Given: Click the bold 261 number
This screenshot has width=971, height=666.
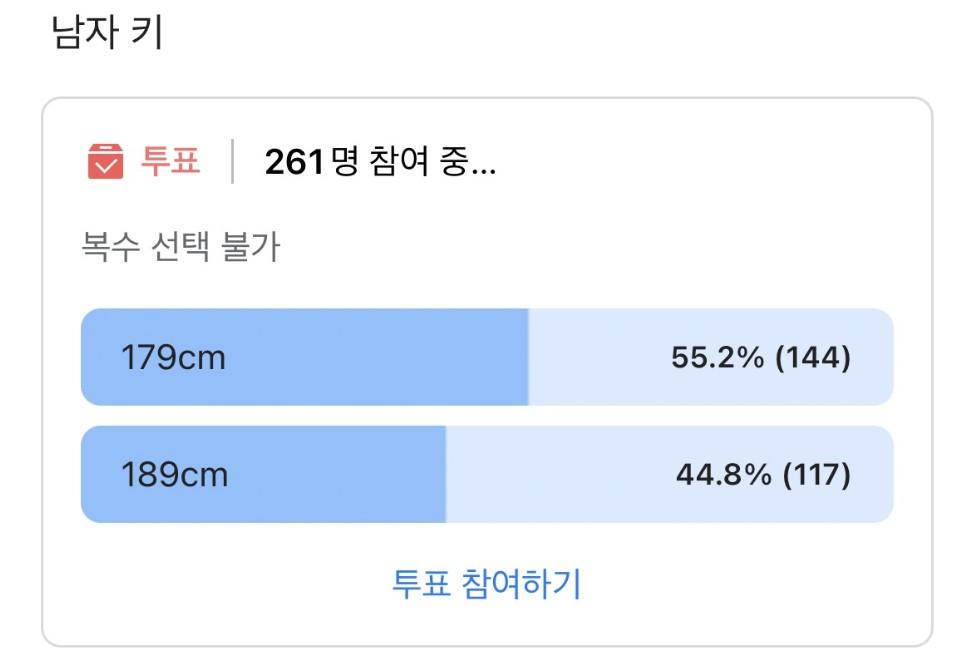Looking at the screenshot, I should (x=294, y=162).
